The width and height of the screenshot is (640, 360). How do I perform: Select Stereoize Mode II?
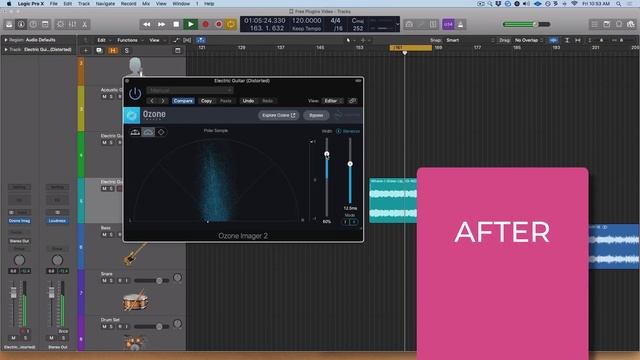354,222
